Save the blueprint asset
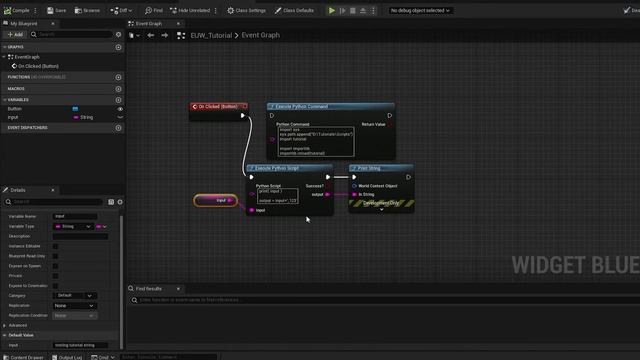 (56, 10)
